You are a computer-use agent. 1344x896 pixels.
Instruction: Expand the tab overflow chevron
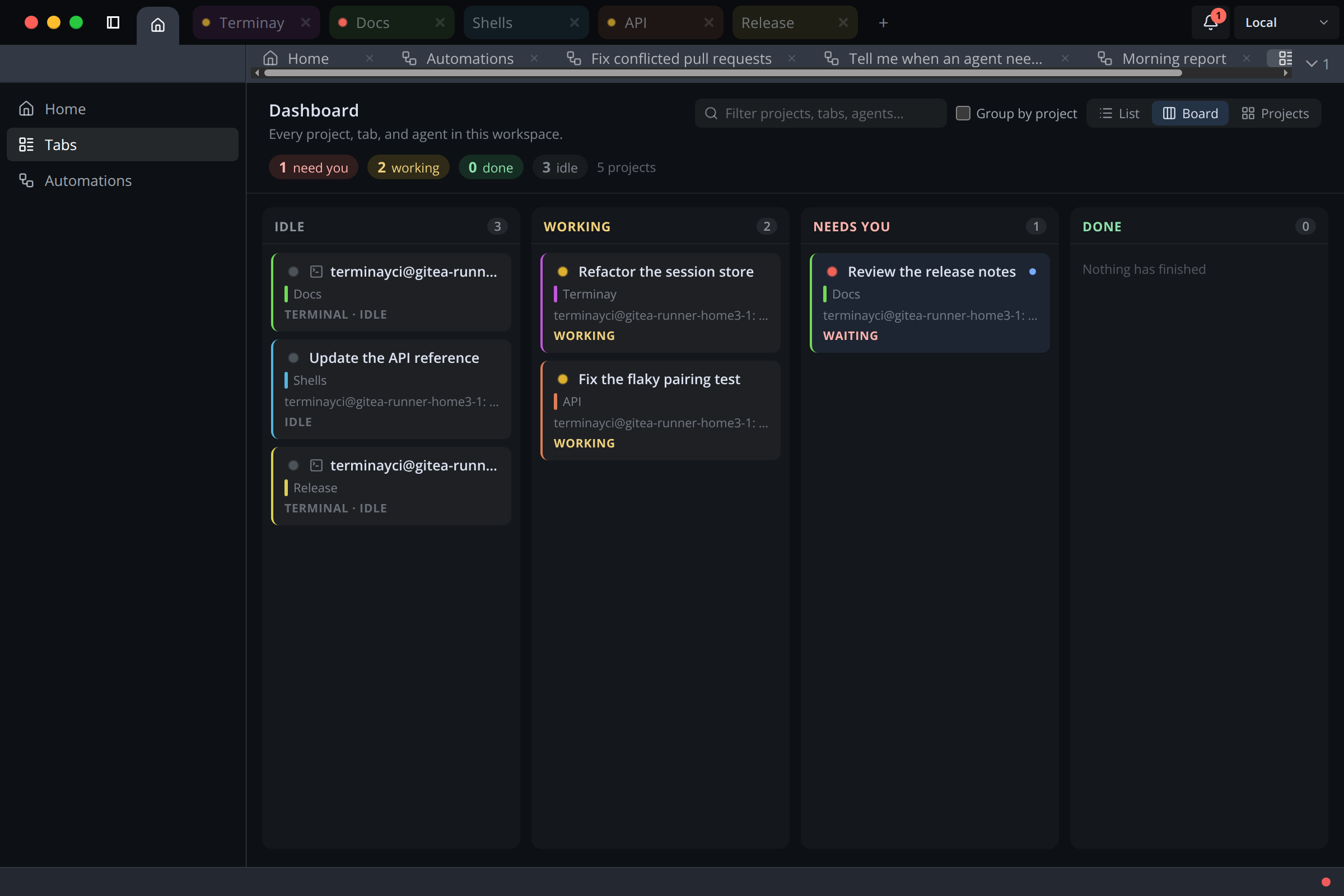[1317, 63]
